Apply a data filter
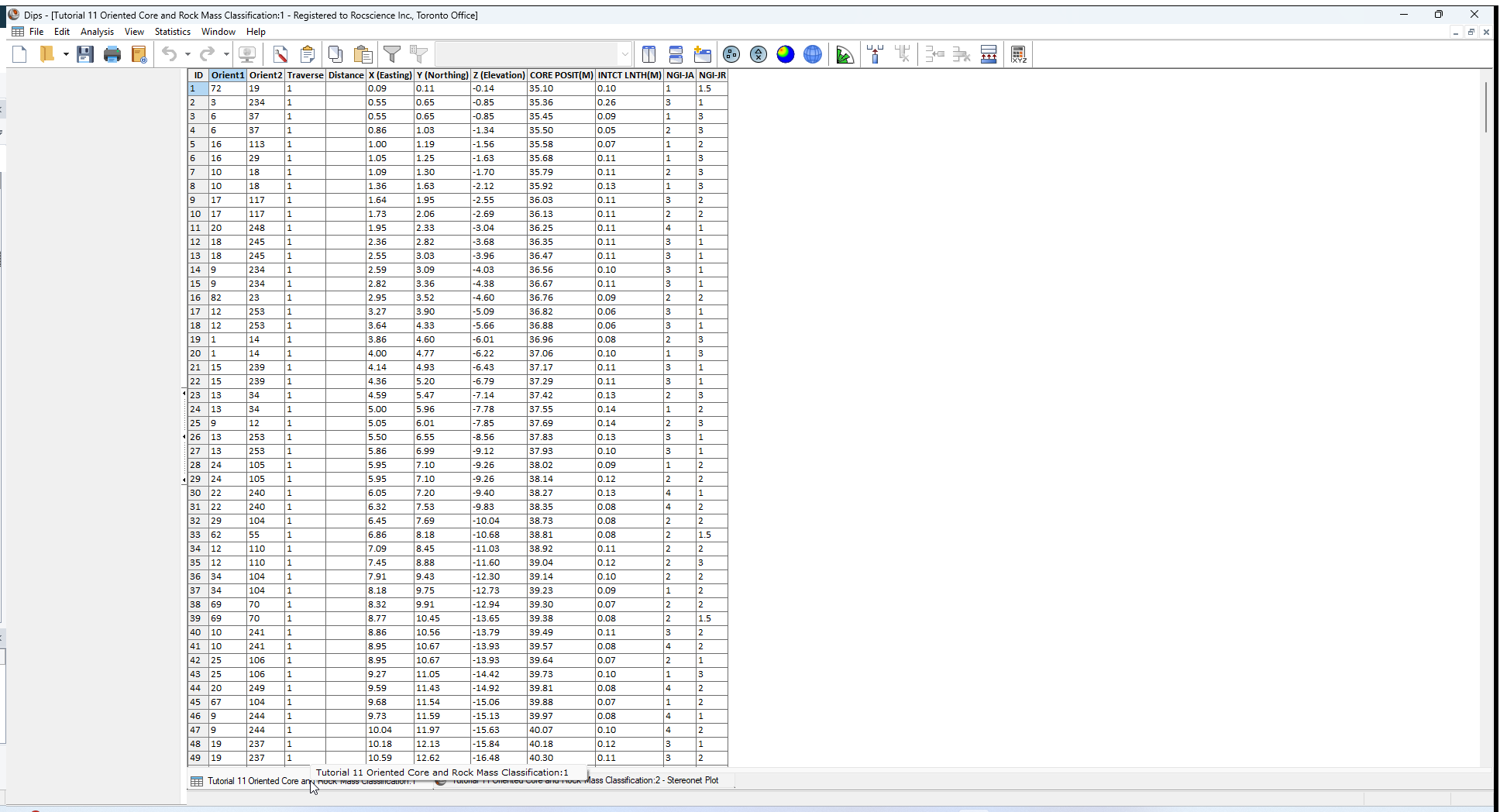The height and width of the screenshot is (812, 1500). [393, 54]
